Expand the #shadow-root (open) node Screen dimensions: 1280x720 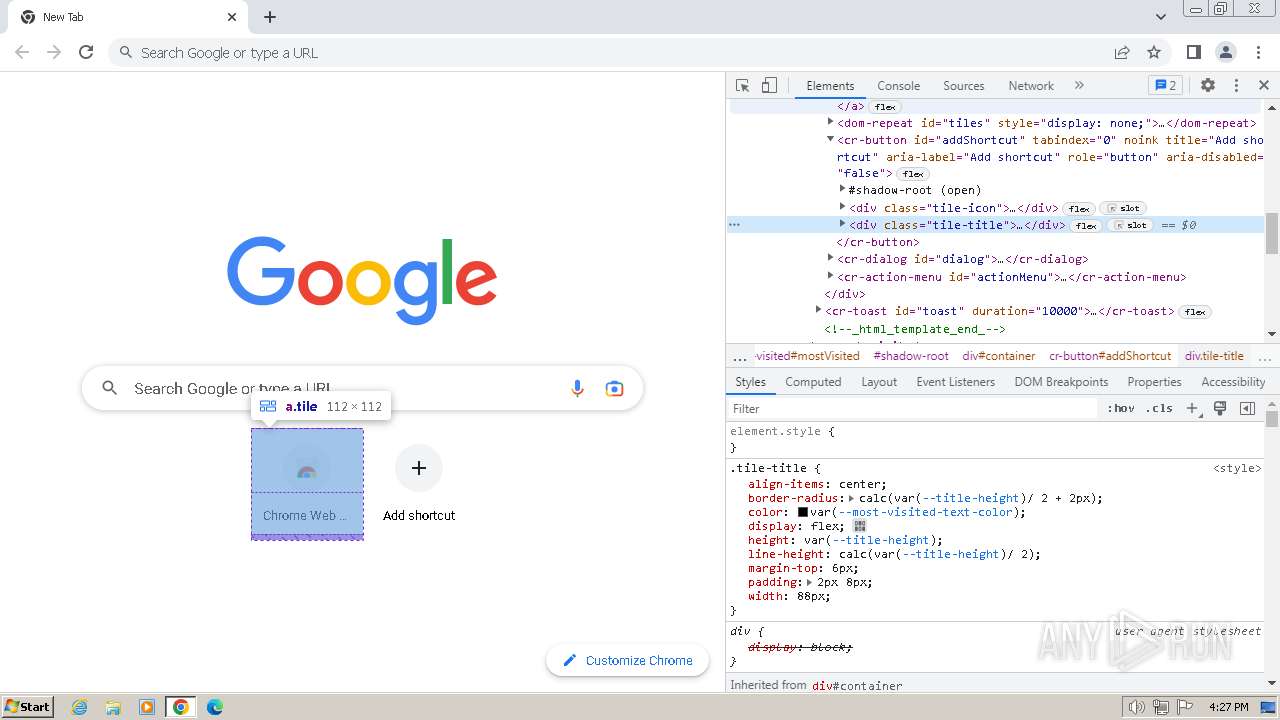point(842,189)
